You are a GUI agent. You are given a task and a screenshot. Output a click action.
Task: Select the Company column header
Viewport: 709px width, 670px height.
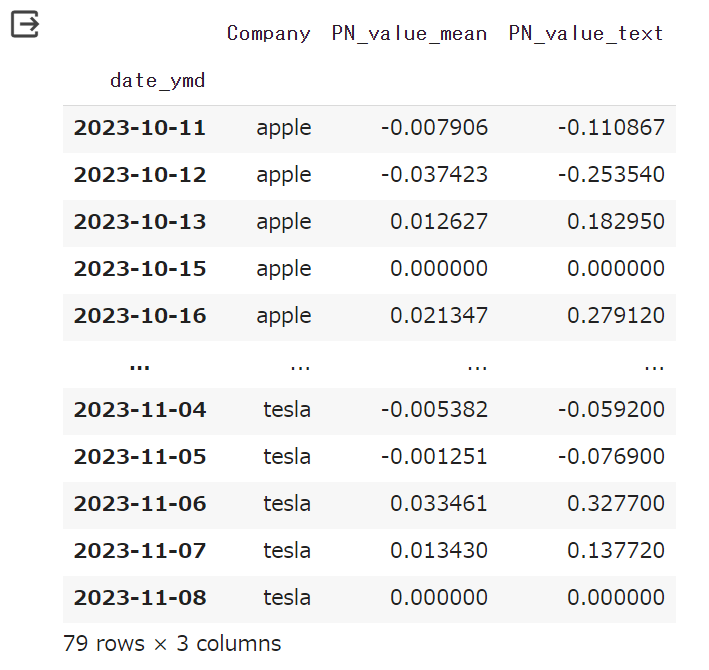tap(269, 34)
